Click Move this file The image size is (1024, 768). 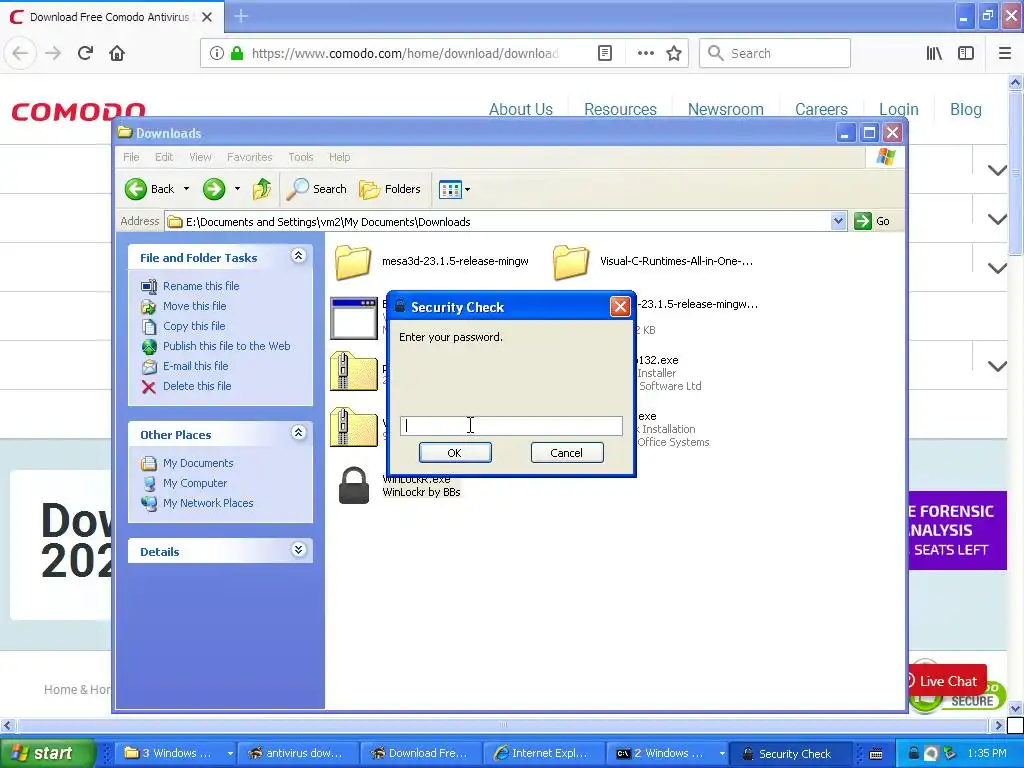click(194, 306)
